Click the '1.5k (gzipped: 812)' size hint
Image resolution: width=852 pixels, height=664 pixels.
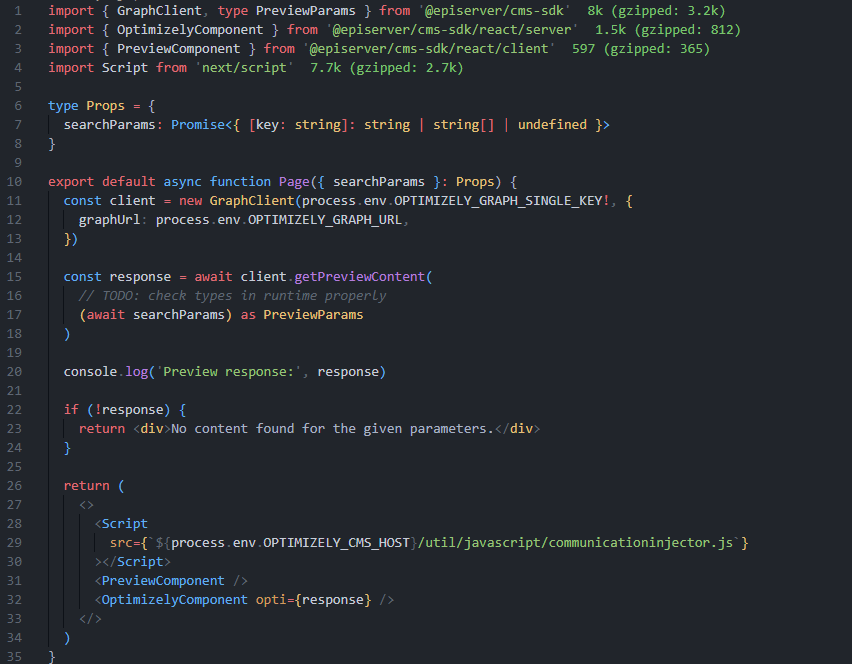(x=668, y=30)
